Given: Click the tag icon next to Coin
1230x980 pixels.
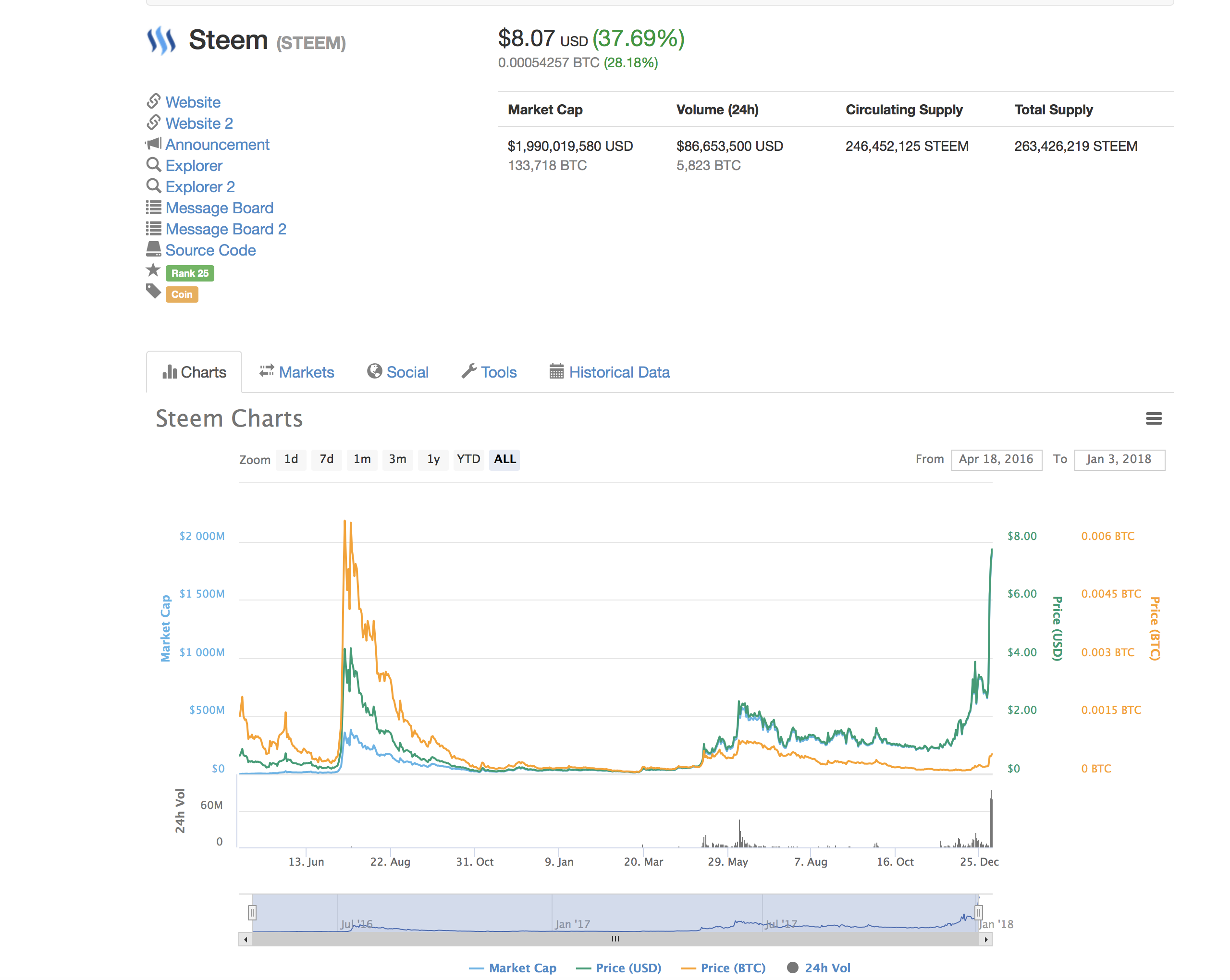Looking at the screenshot, I should click(x=153, y=291).
